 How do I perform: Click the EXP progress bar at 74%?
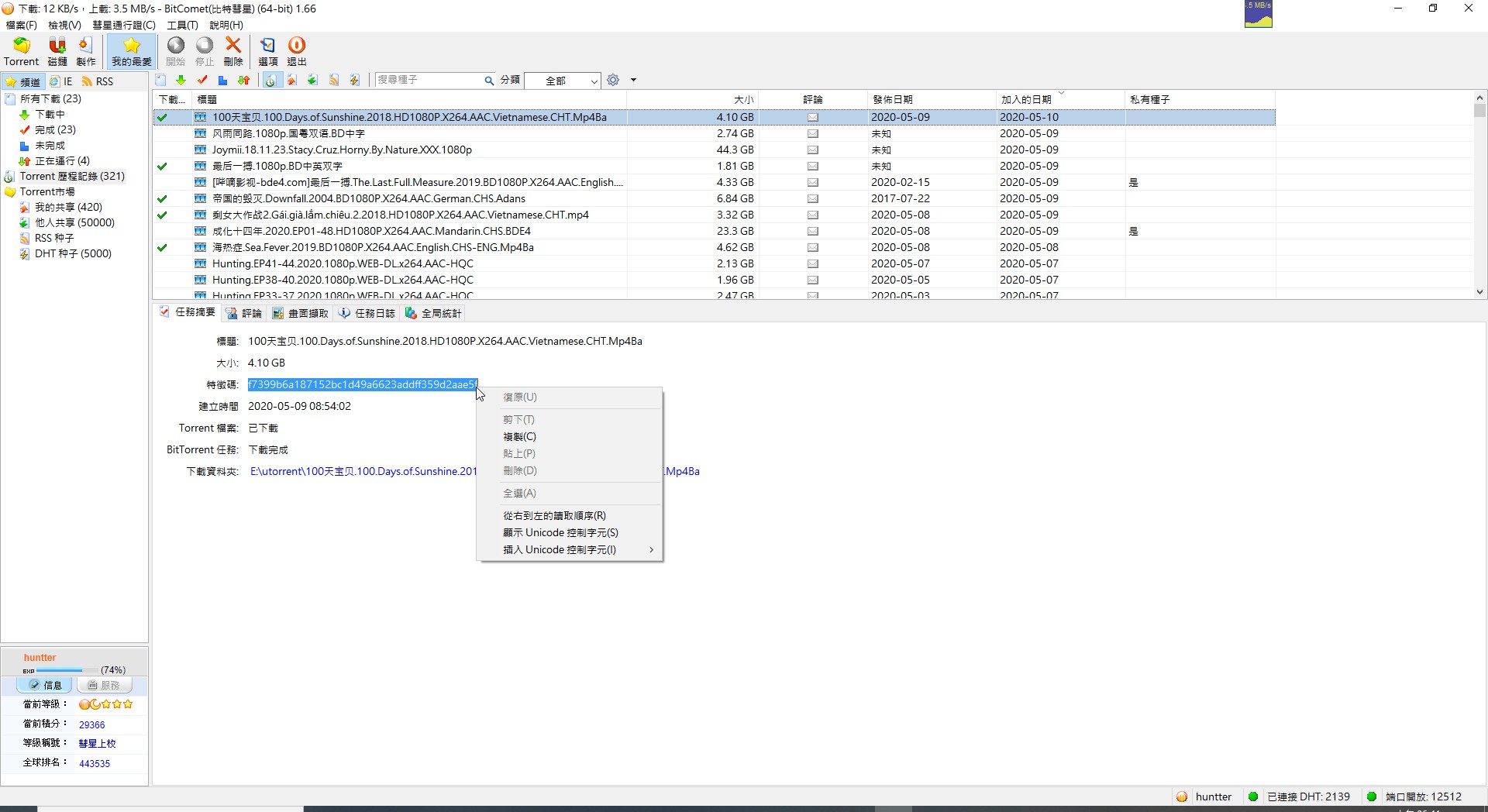click(67, 670)
